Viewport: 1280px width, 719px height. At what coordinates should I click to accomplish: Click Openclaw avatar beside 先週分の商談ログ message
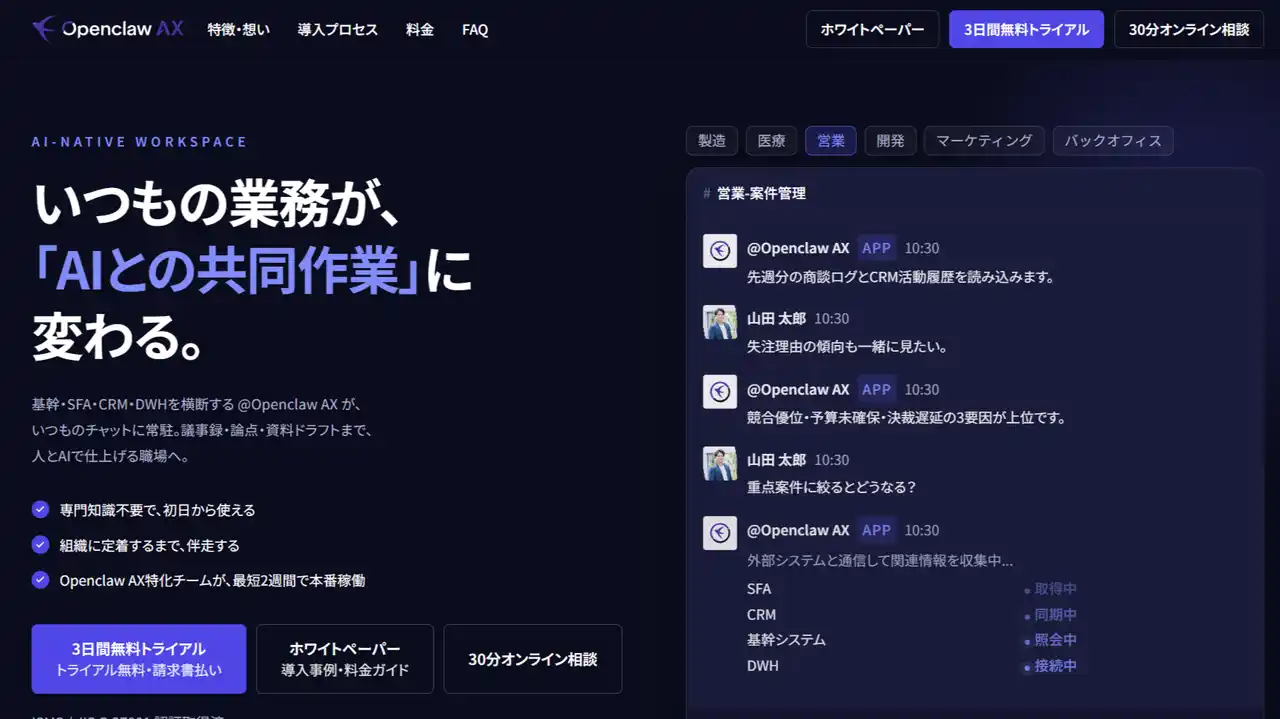click(x=720, y=251)
